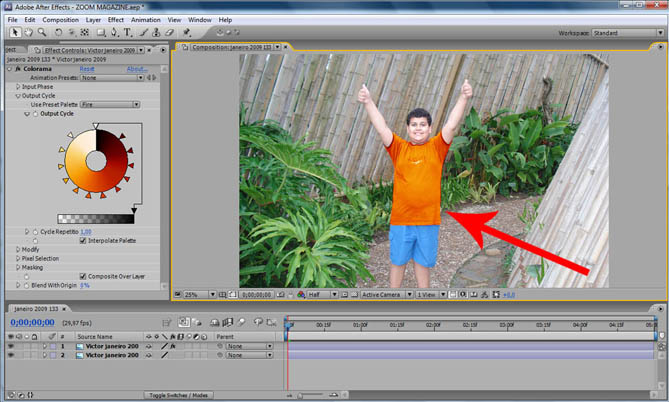The width and height of the screenshot is (669, 402).
Task: Uncheck Composite Over Layer option
Action: point(83,276)
